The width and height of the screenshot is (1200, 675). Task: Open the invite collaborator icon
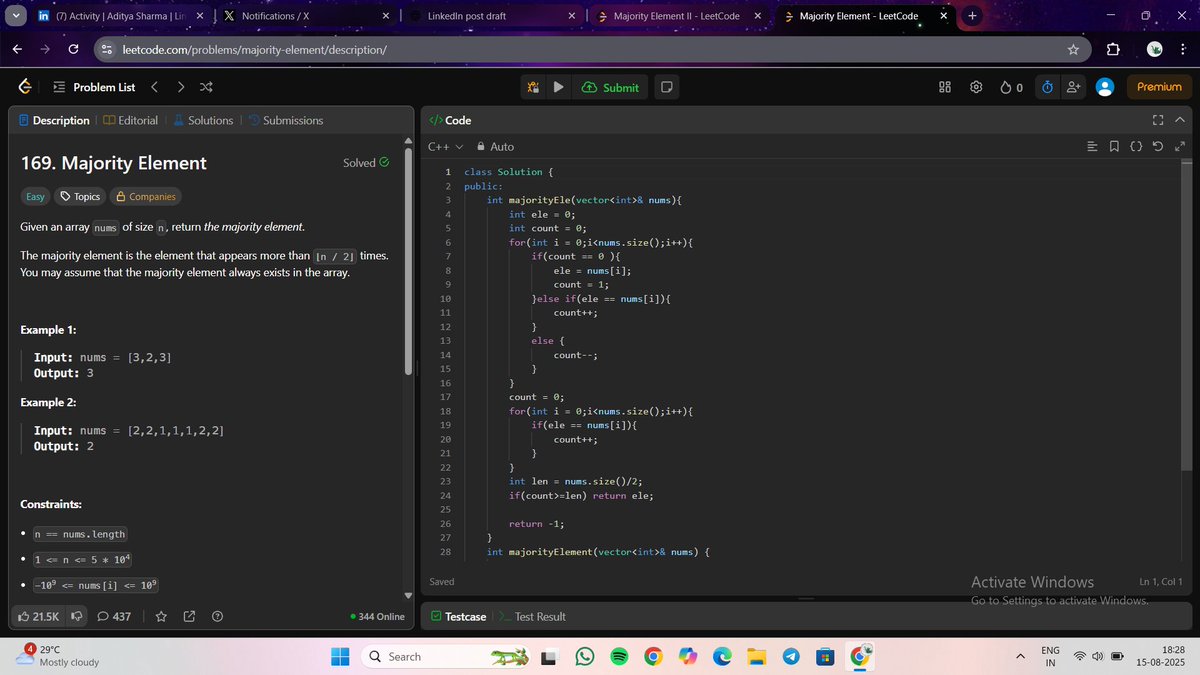1074,87
